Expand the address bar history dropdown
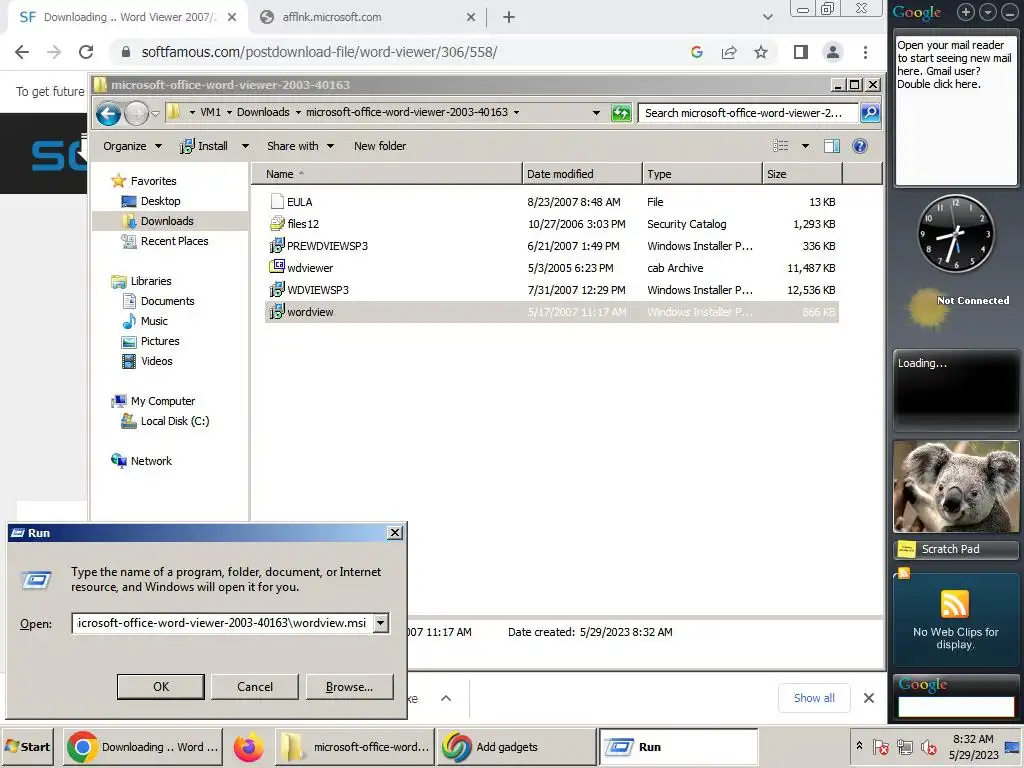1024x768 pixels. pyautogui.click(x=596, y=113)
